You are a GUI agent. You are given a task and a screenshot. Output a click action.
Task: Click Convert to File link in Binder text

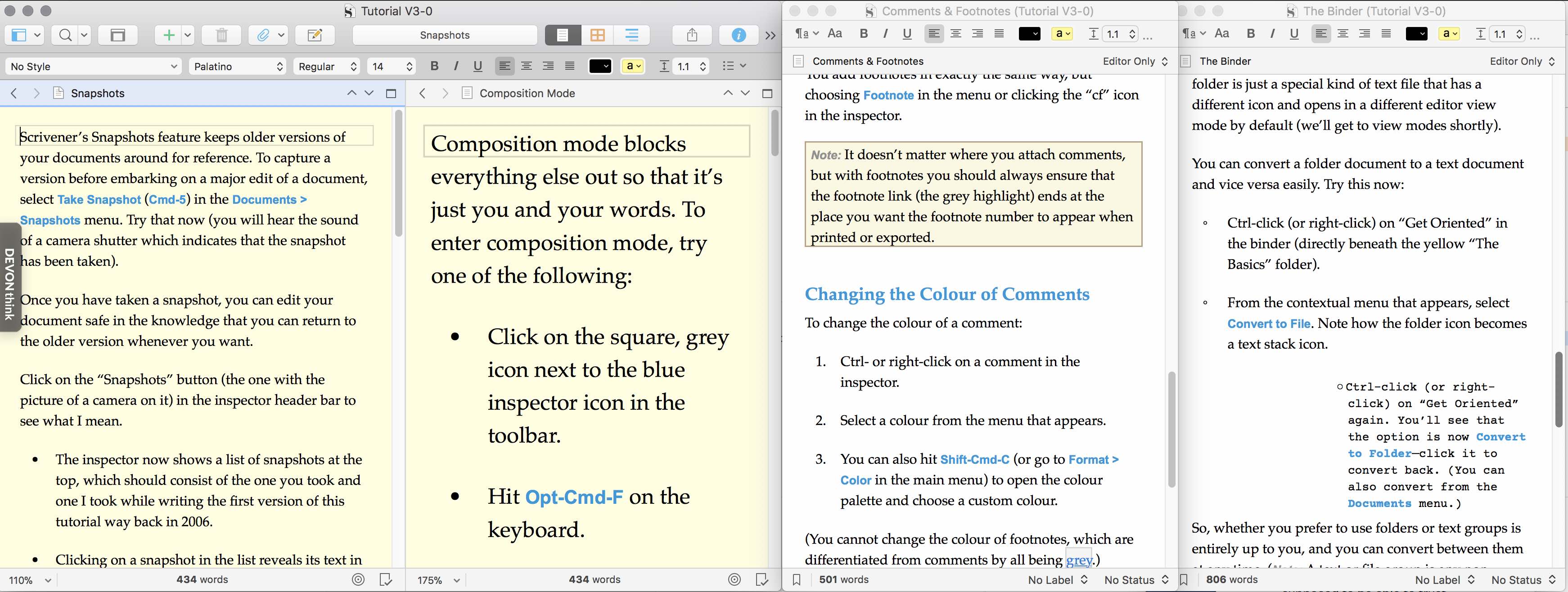click(1269, 324)
